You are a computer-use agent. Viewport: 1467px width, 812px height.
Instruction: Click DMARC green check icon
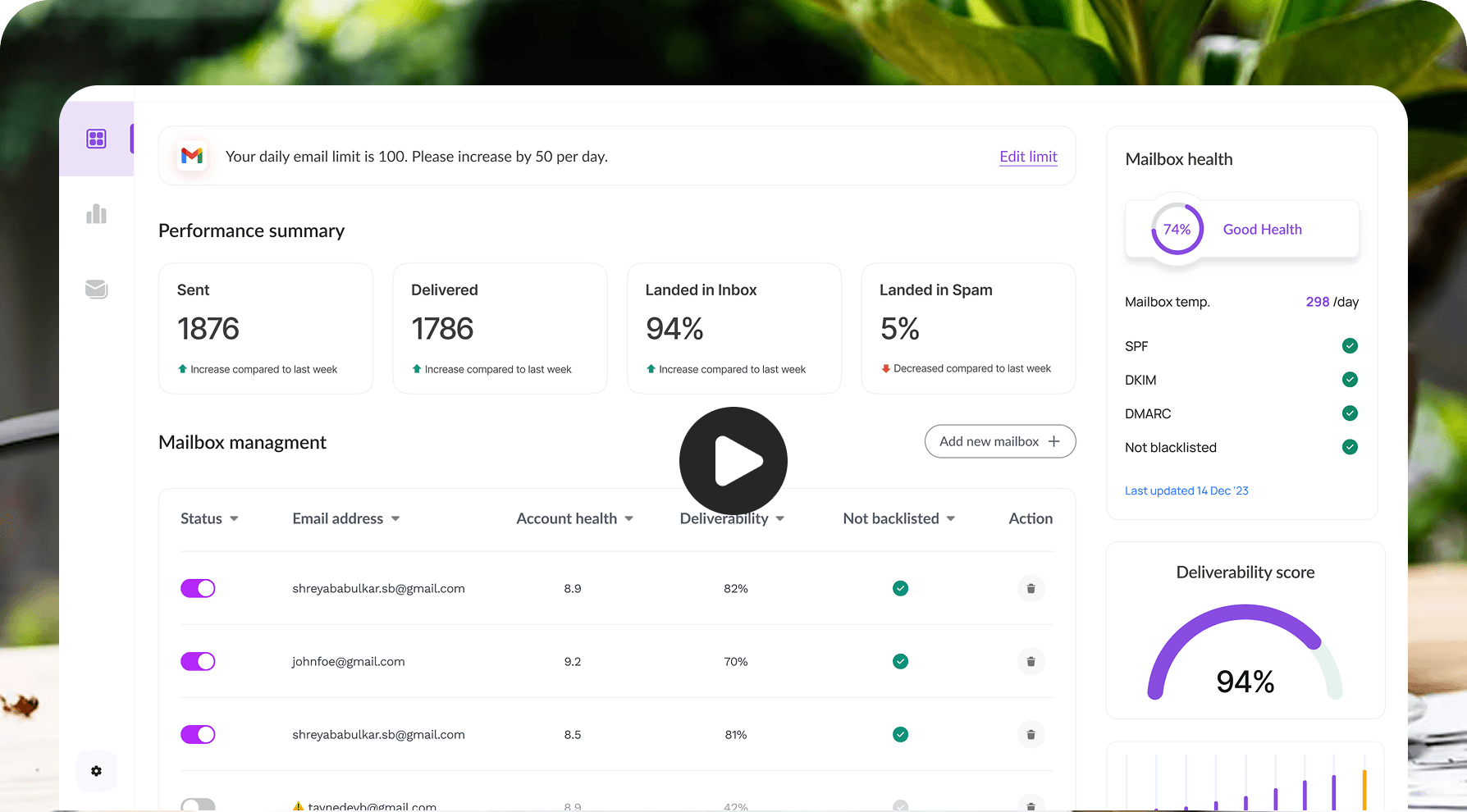click(1350, 413)
